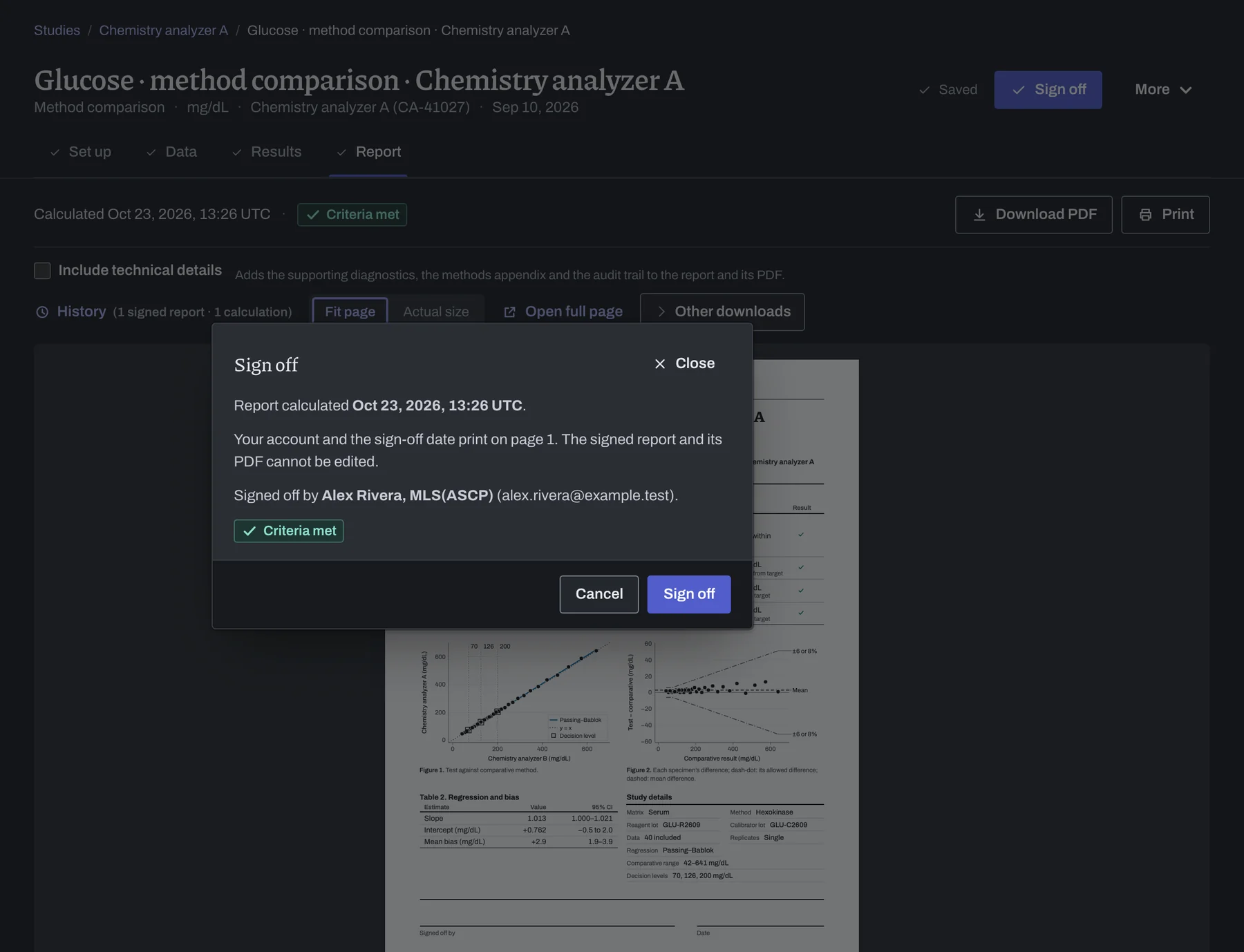Click the Download PDF button
1244x952 pixels.
pos(1034,215)
